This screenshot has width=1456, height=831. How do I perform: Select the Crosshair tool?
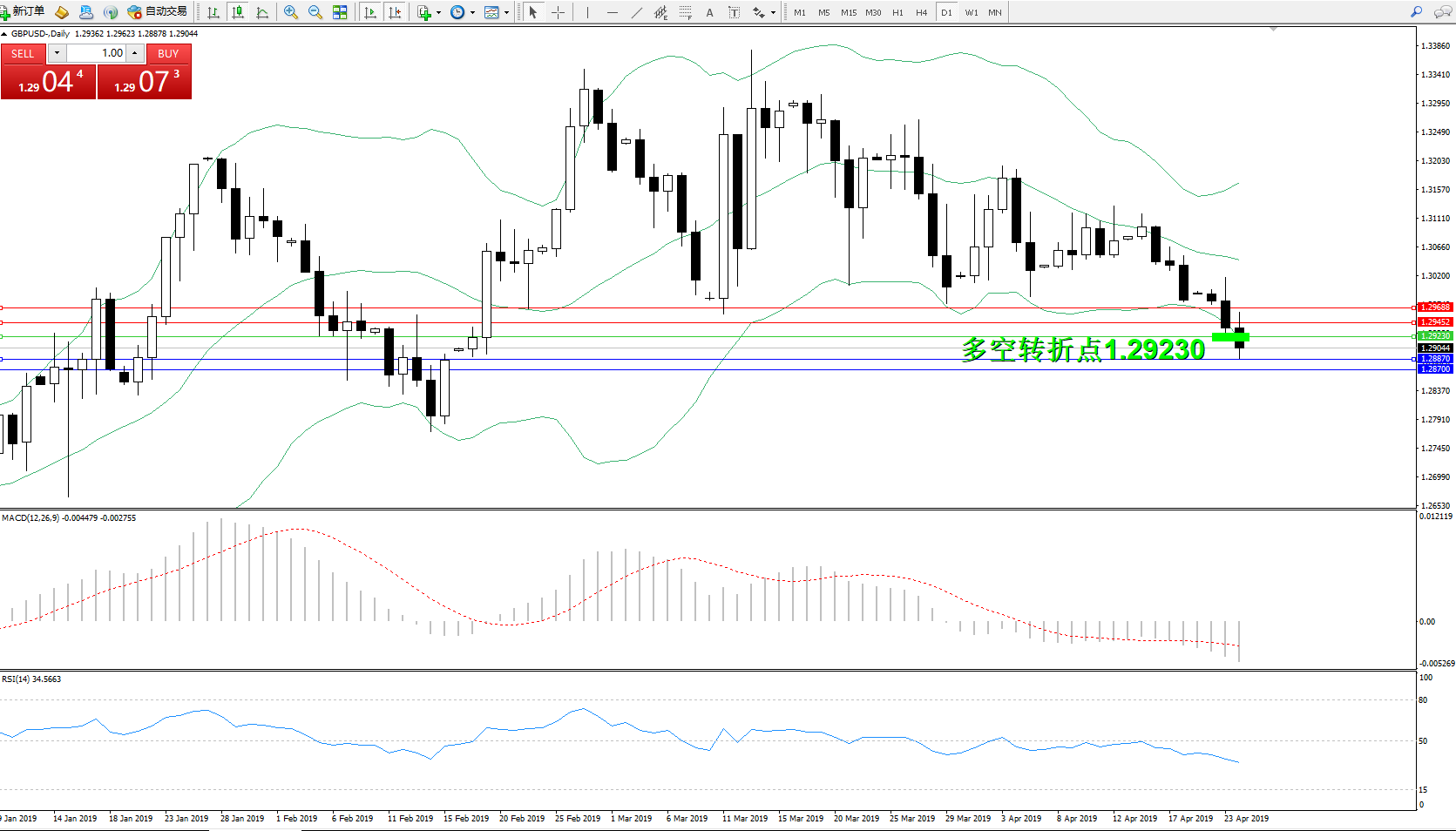click(558, 12)
